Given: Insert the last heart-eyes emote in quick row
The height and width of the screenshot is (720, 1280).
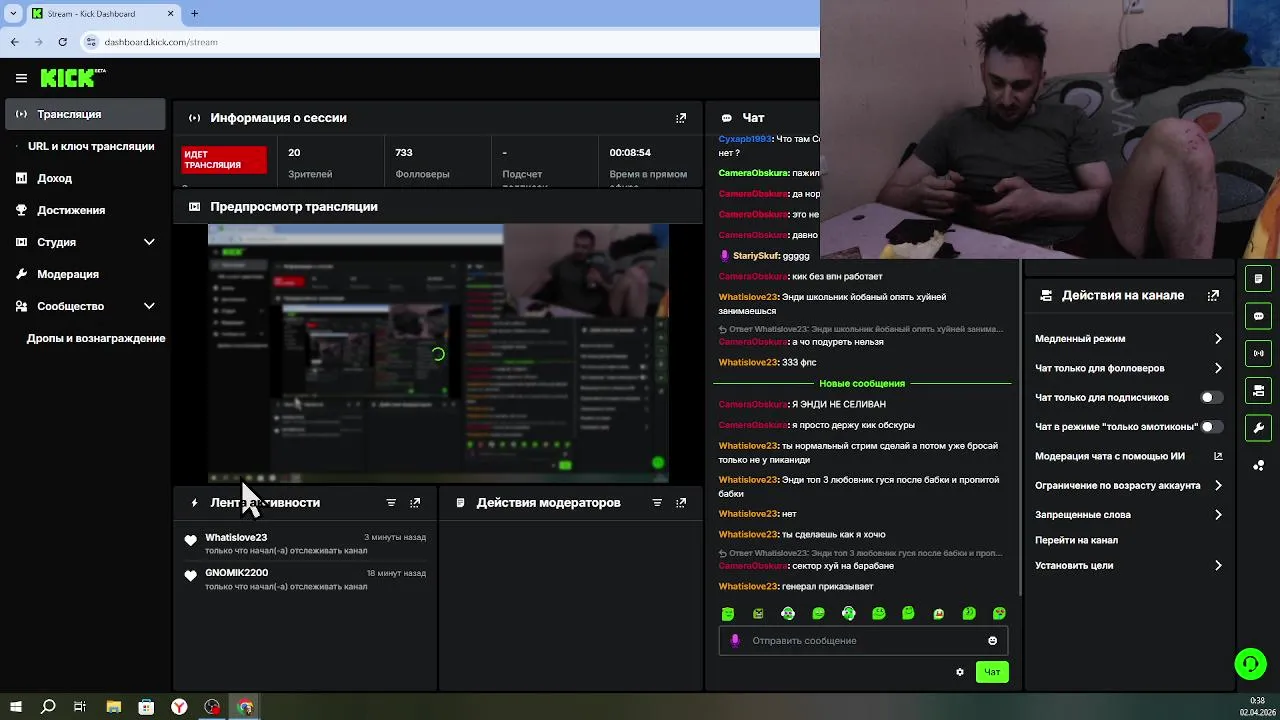Looking at the screenshot, I should [999, 614].
